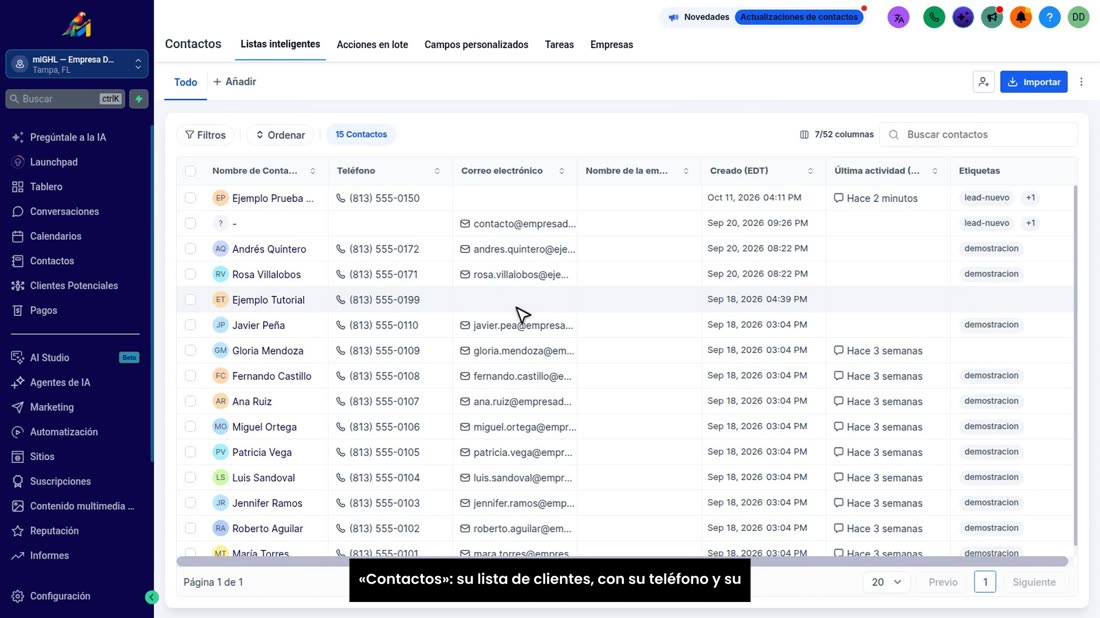Select the Todo list tab
The width and height of the screenshot is (1100, 618).
coord(185,83)
